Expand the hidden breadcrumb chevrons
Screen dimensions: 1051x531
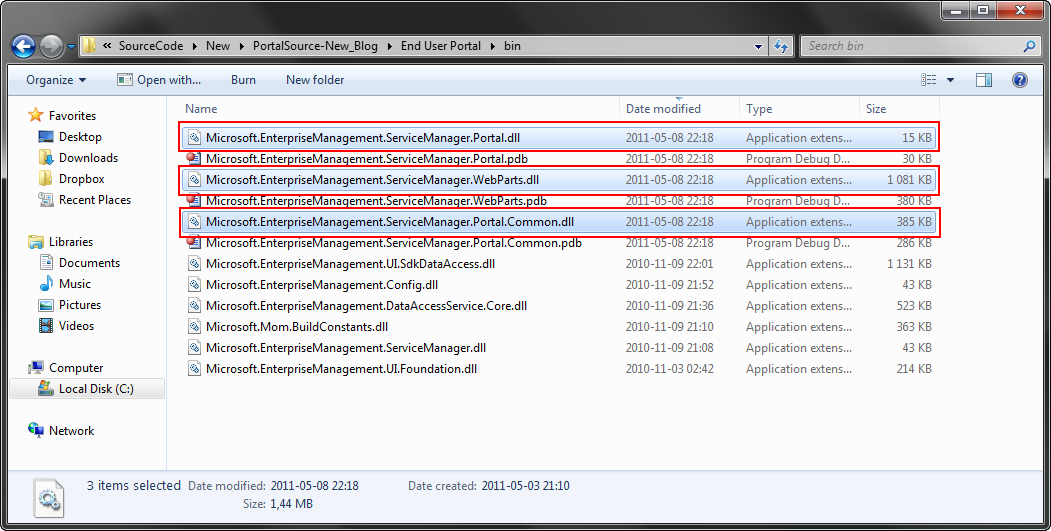click(x=107, y=46)
